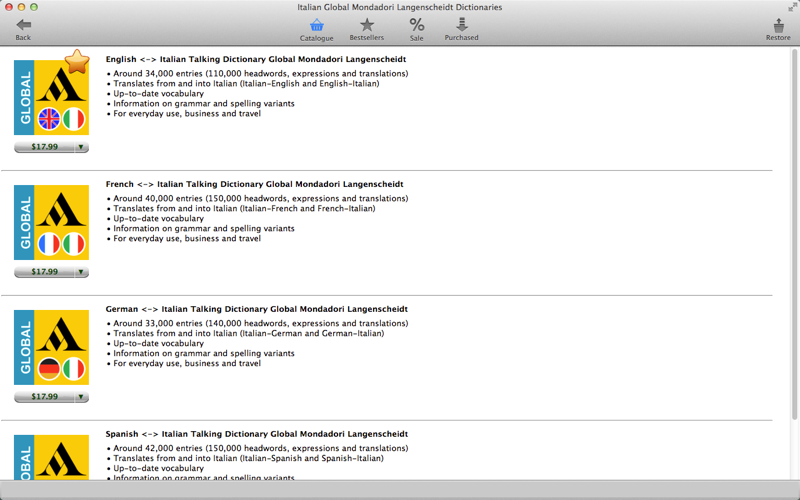This screenshot has width=800, height=500.
Task: Expand price options arrow for English dictionary
Action: pyautogui.click(x=81, y=147)
